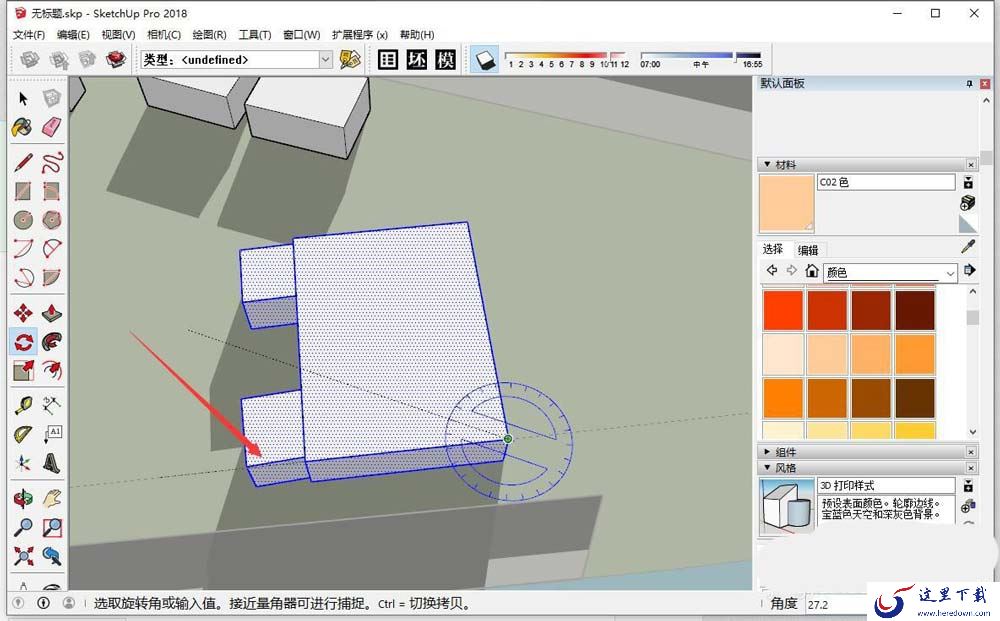Viewport: 1000px width, 621px height.
Task: Click the materials home icon
Action: click(x=811, y=271)
